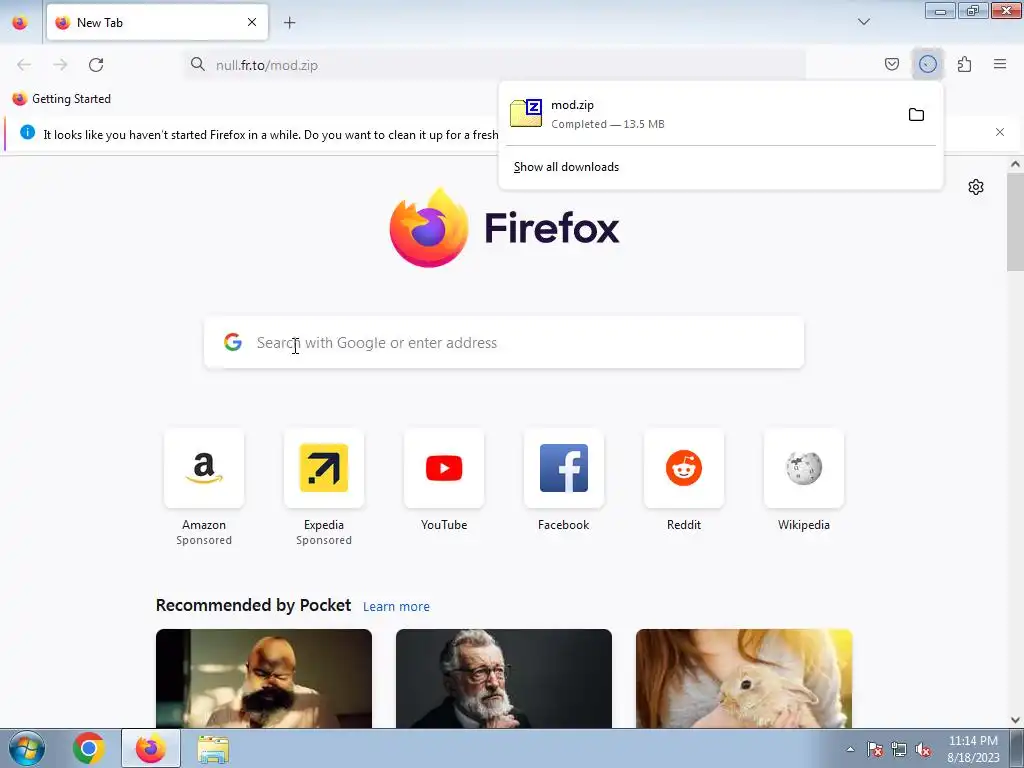Open mod.zip from the downloads panel

click(702, 114)
